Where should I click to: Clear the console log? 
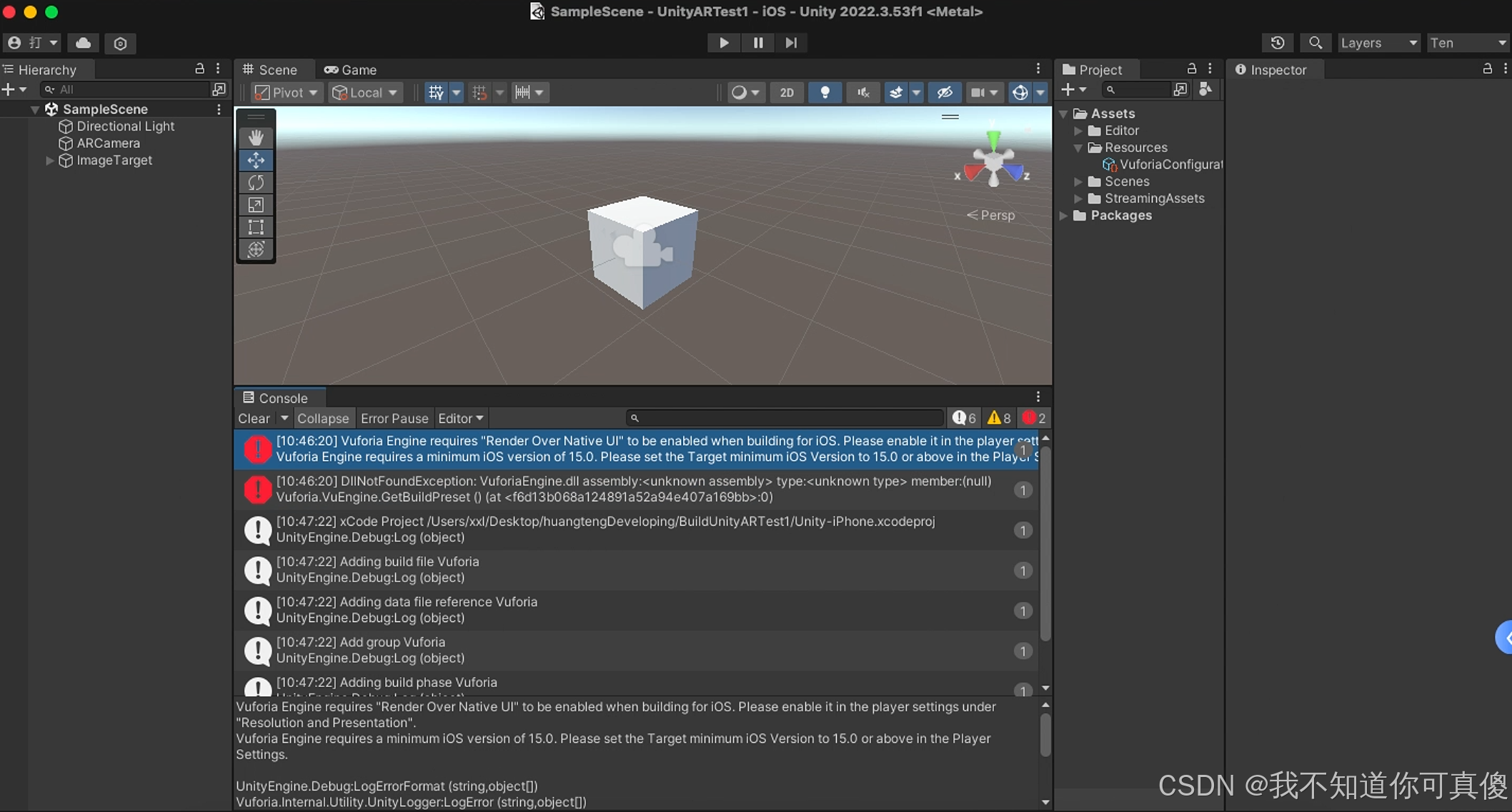pos(254,418)
